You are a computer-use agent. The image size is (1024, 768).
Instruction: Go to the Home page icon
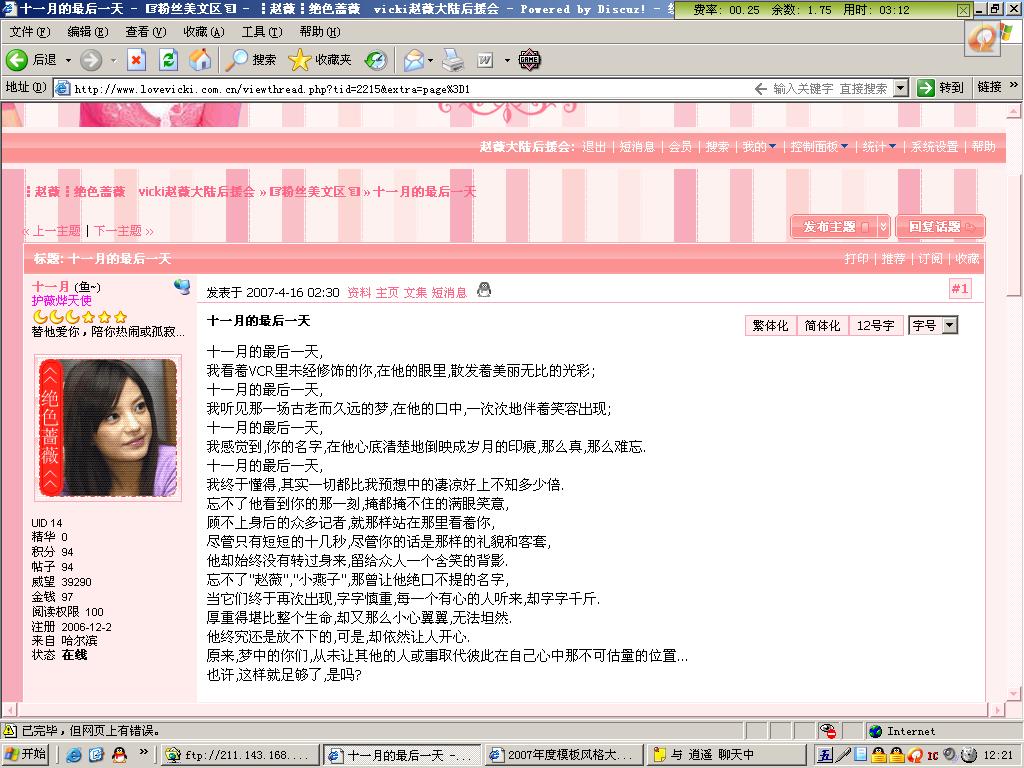click(200, 60)
